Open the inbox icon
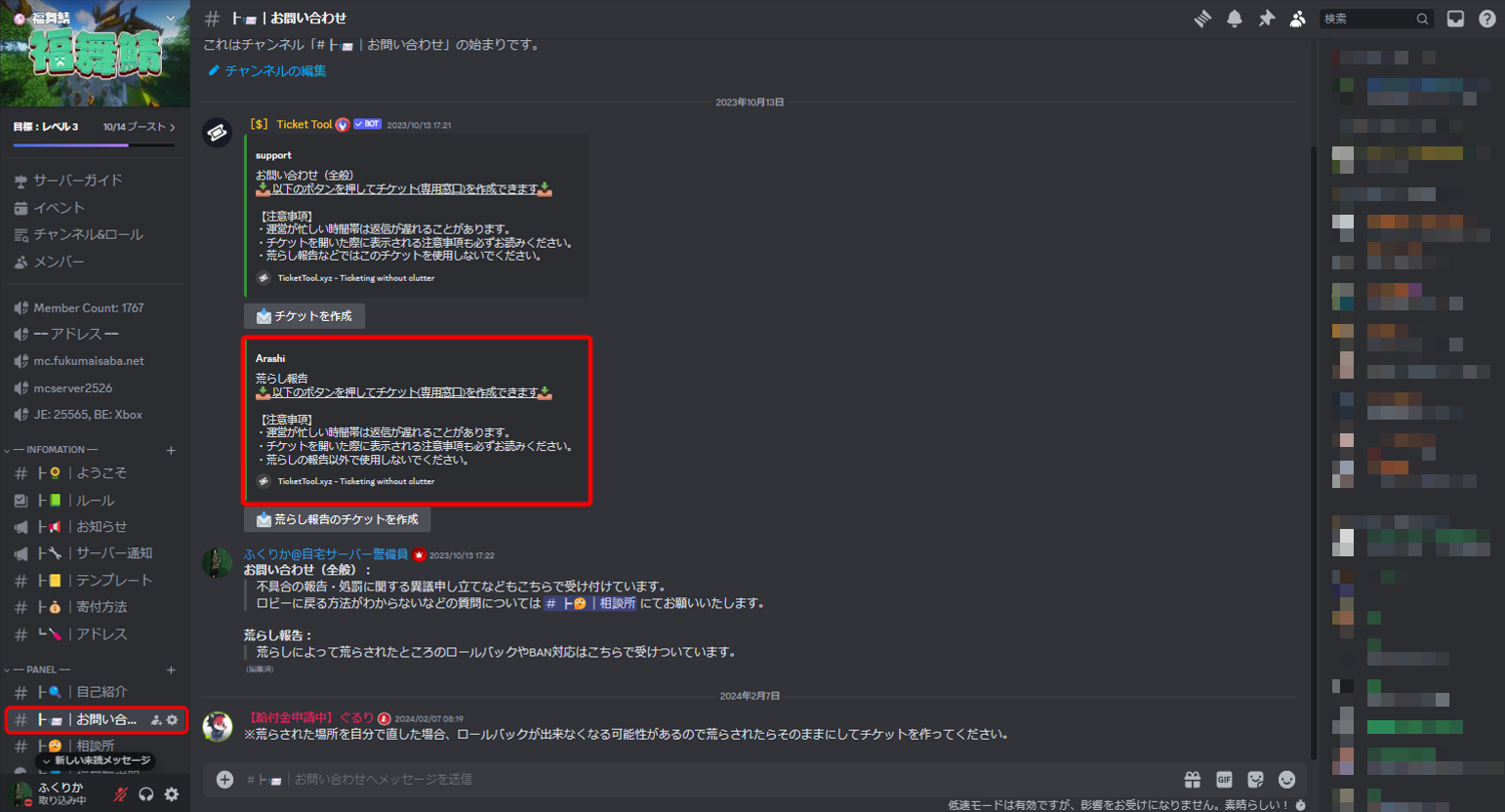Screen dimensions: 1505x812 tap(1455, 19)
